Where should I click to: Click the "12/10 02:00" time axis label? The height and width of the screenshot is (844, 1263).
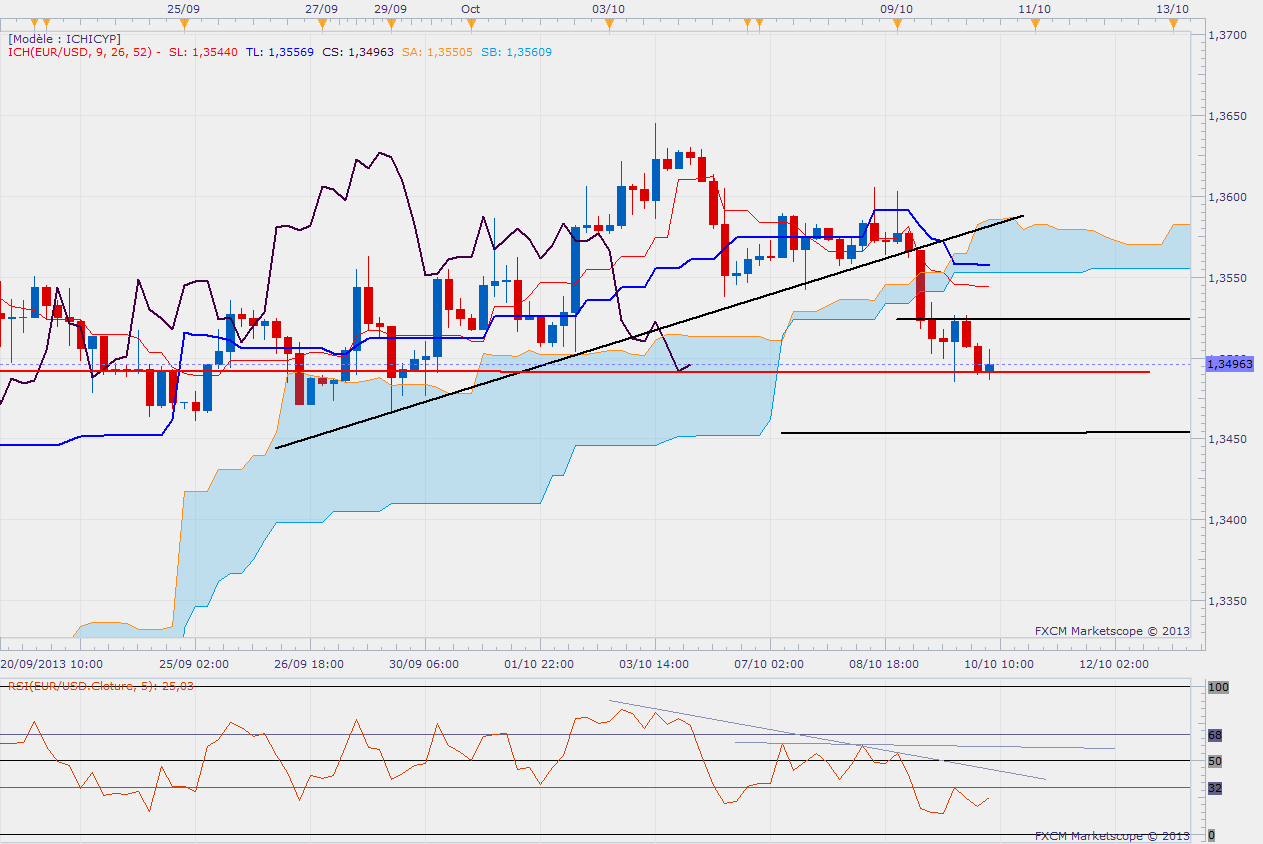[1114, 663]
